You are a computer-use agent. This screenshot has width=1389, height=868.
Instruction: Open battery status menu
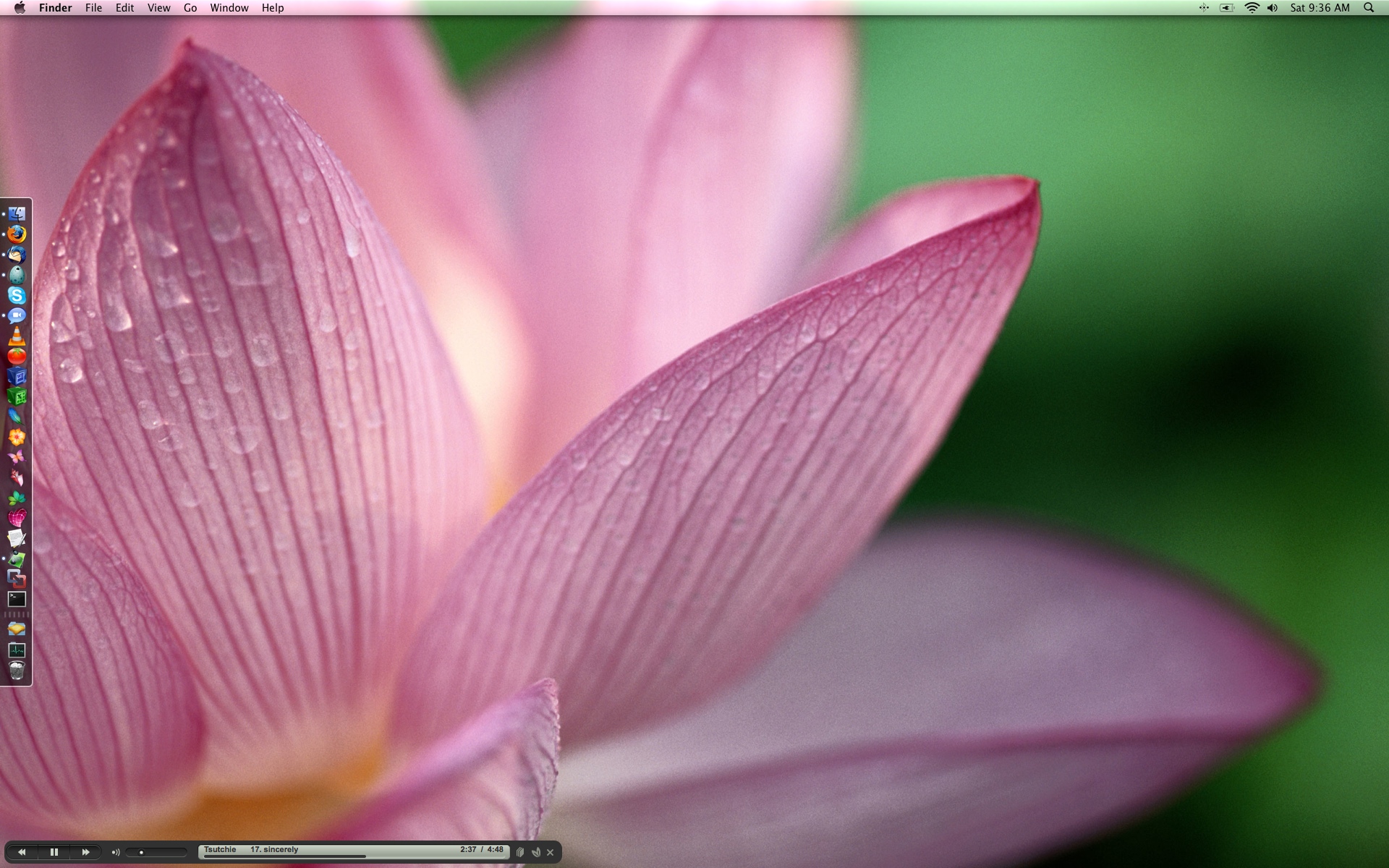point(1227,8)
